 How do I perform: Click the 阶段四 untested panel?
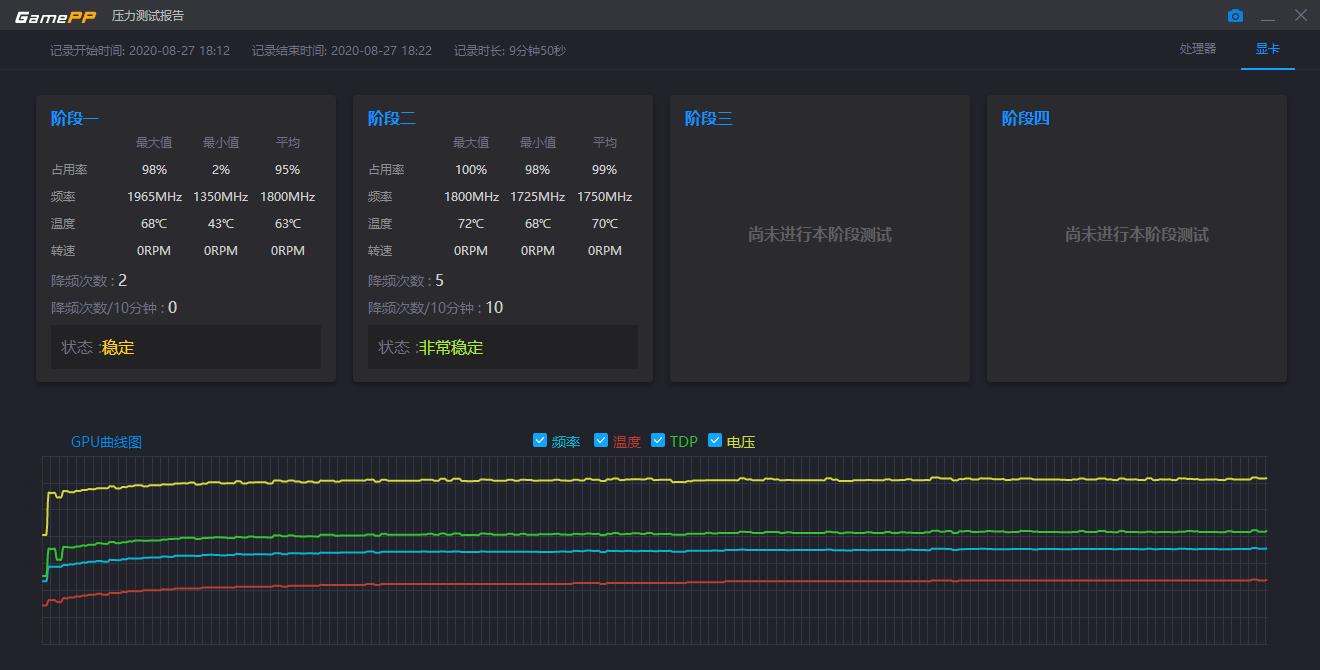1136,234
